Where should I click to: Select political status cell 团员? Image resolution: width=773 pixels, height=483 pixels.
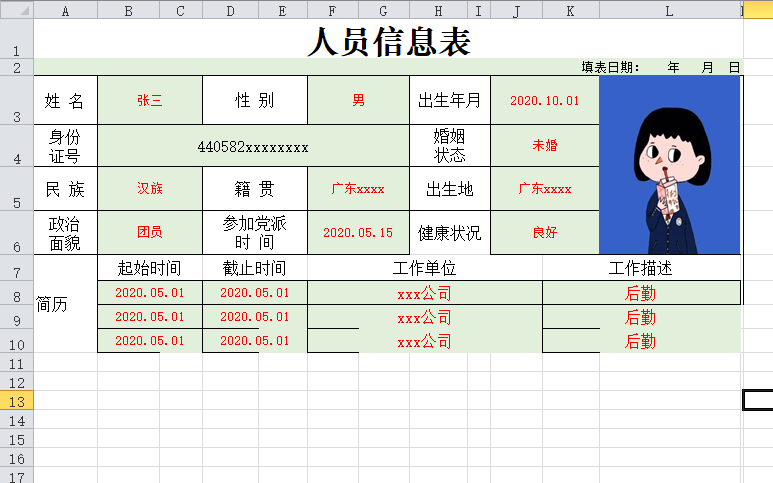(150, 233)
